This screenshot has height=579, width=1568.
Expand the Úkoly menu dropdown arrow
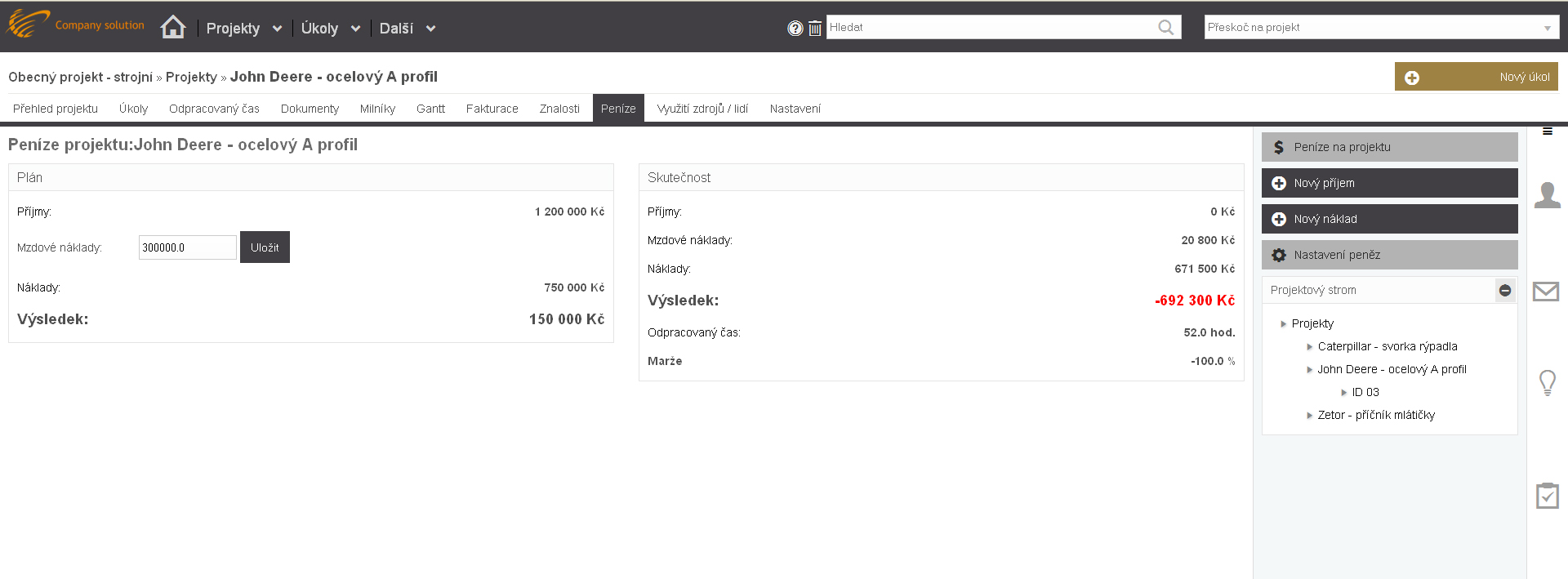point(355,29)
